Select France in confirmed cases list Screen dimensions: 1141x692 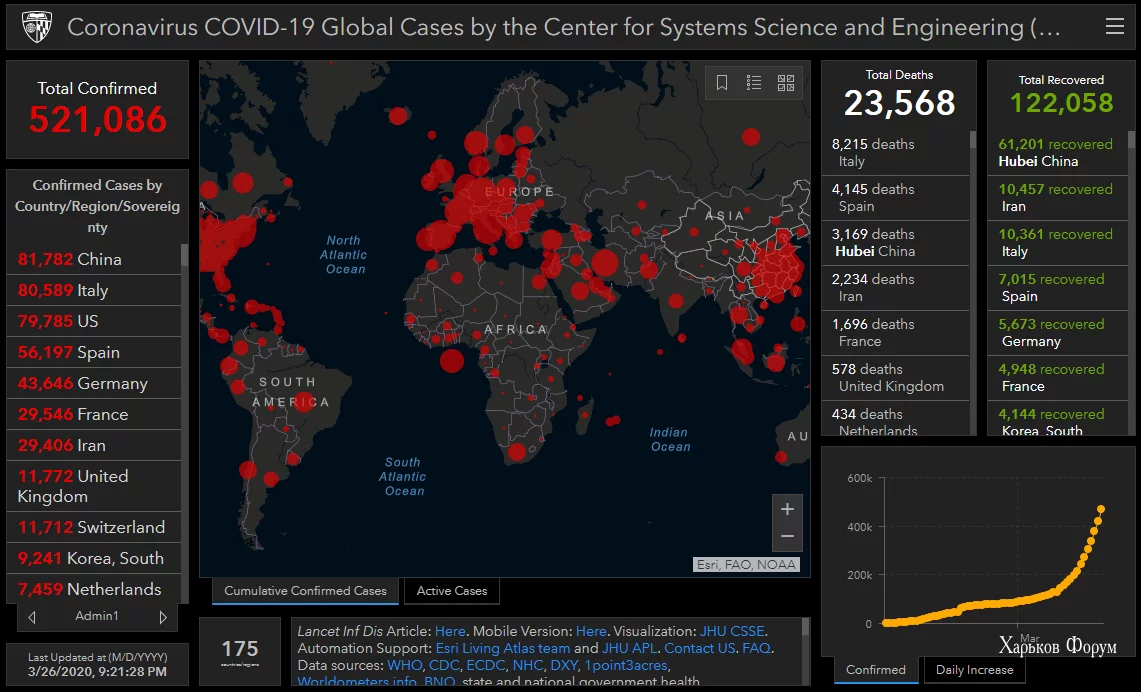click(x=94, y=414)
